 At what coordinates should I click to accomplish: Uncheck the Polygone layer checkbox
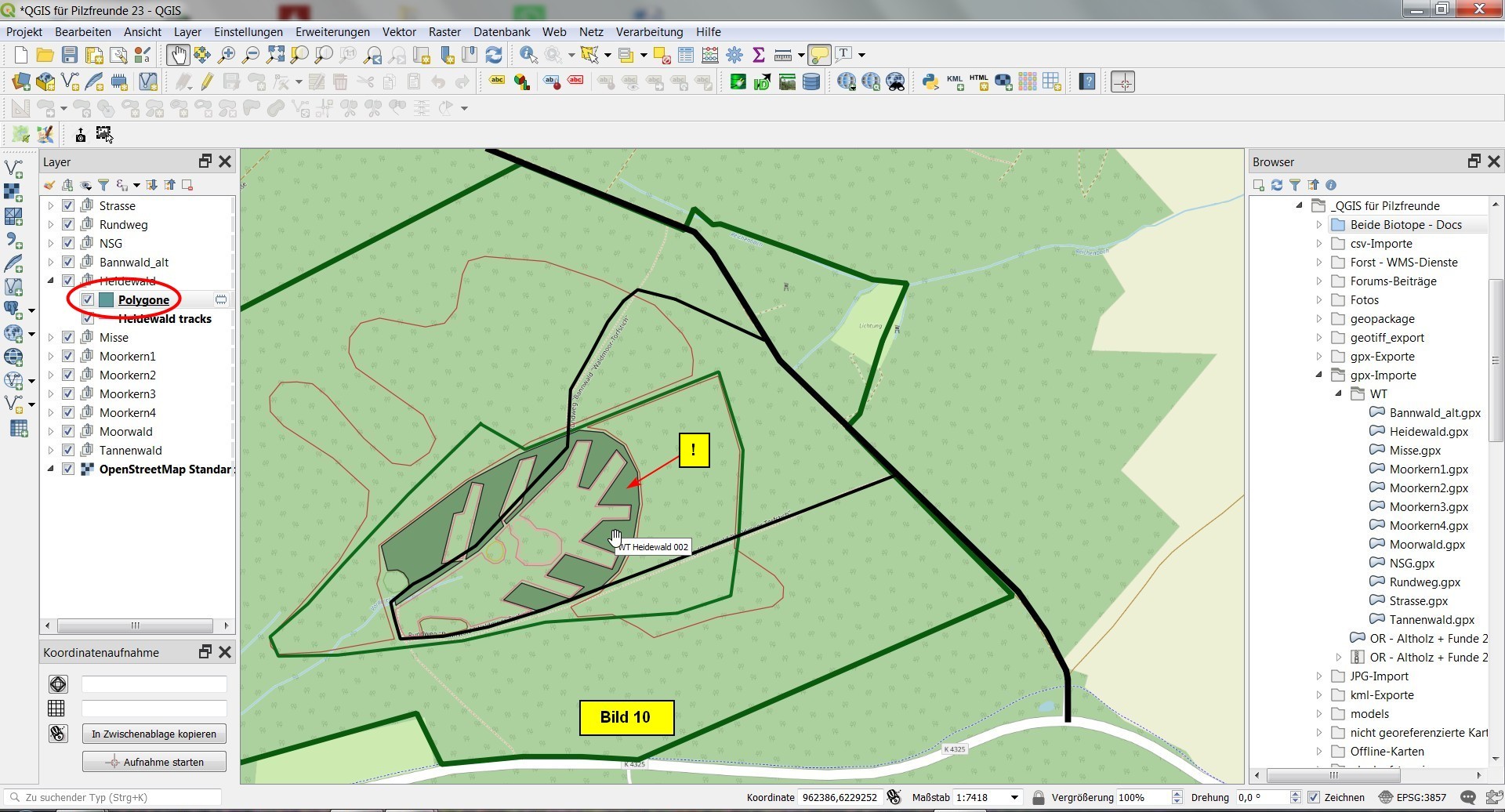pyautogui.click(x=88, y=300)
